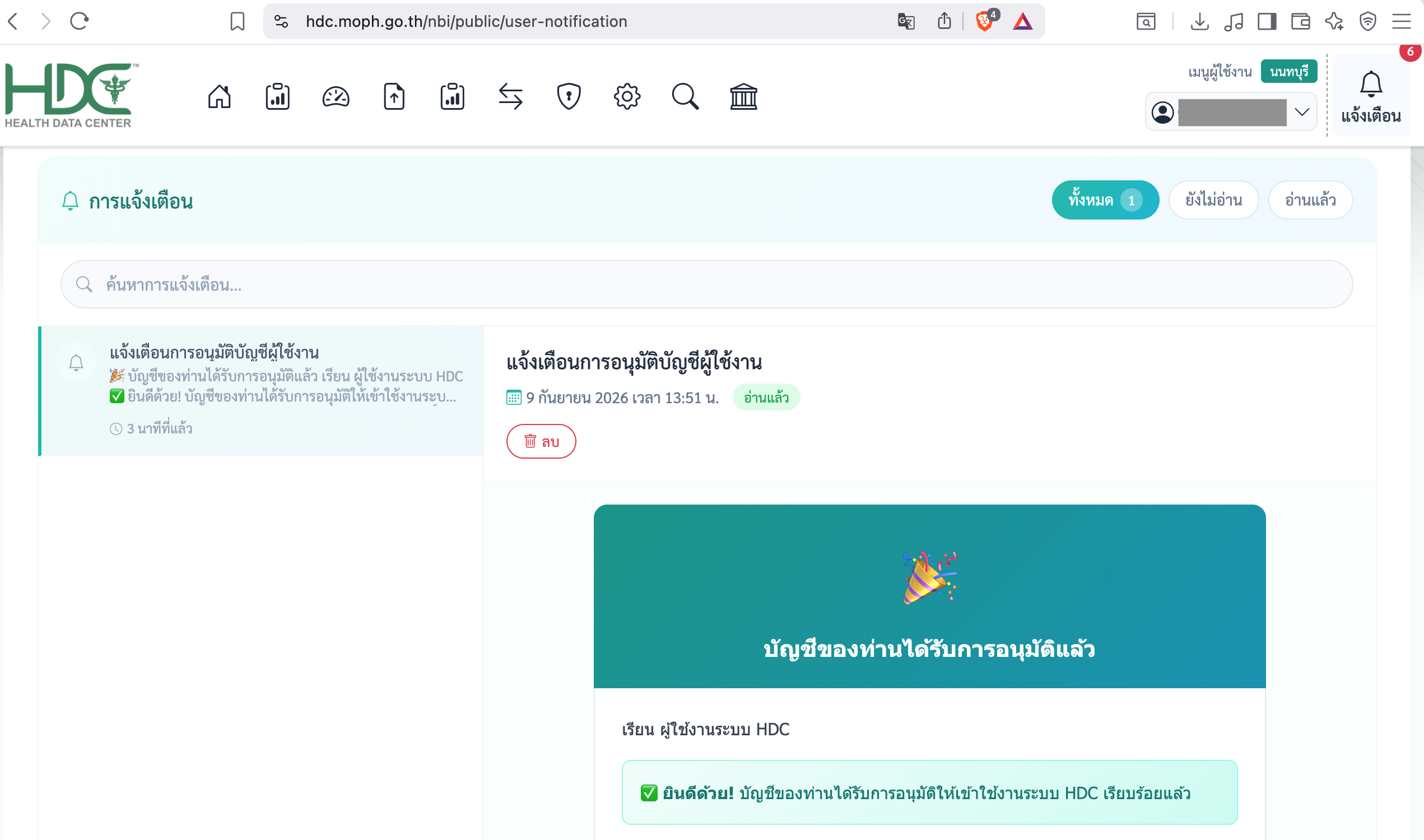Click the browser address bar URL

[x=467, y=21]
